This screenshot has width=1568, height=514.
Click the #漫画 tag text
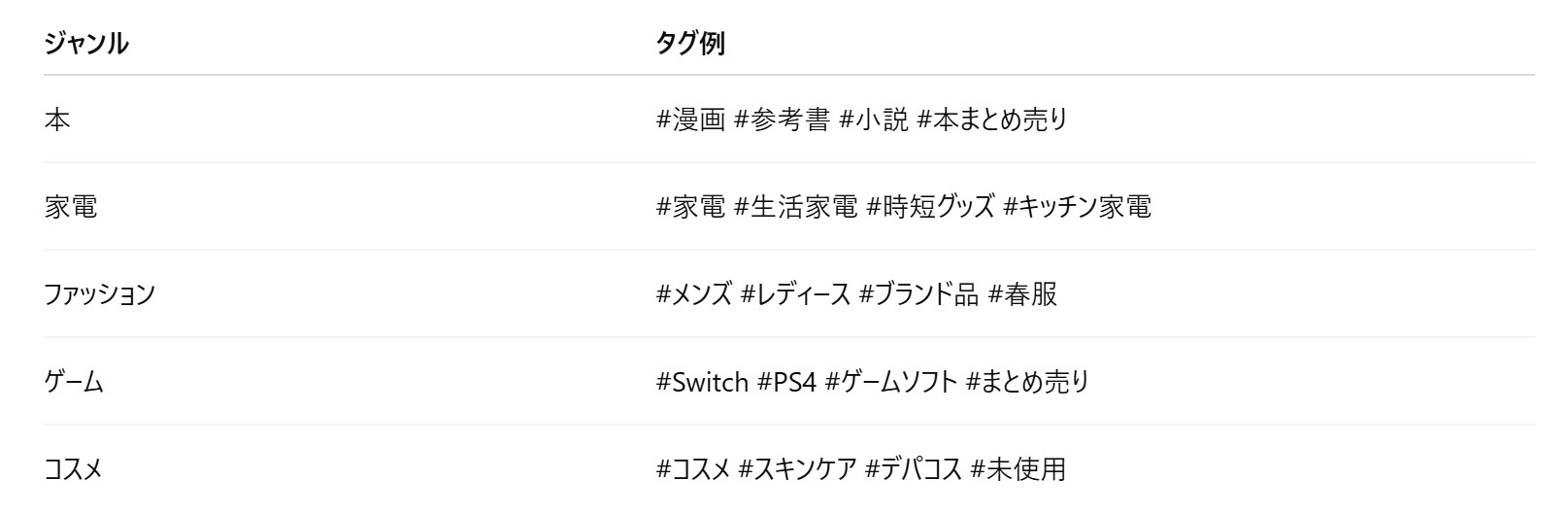point(691,120)
